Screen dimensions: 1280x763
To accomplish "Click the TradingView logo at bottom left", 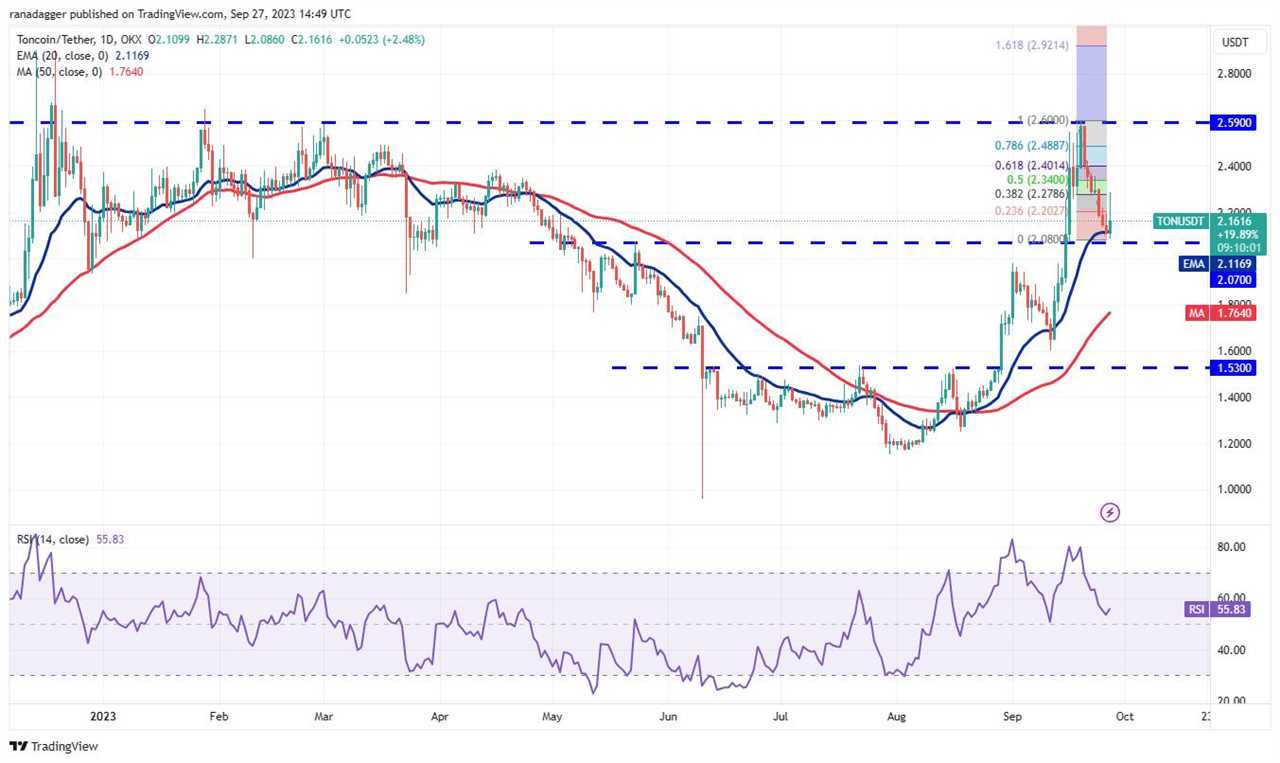I will pyautogui.click(x=54, y=746).
